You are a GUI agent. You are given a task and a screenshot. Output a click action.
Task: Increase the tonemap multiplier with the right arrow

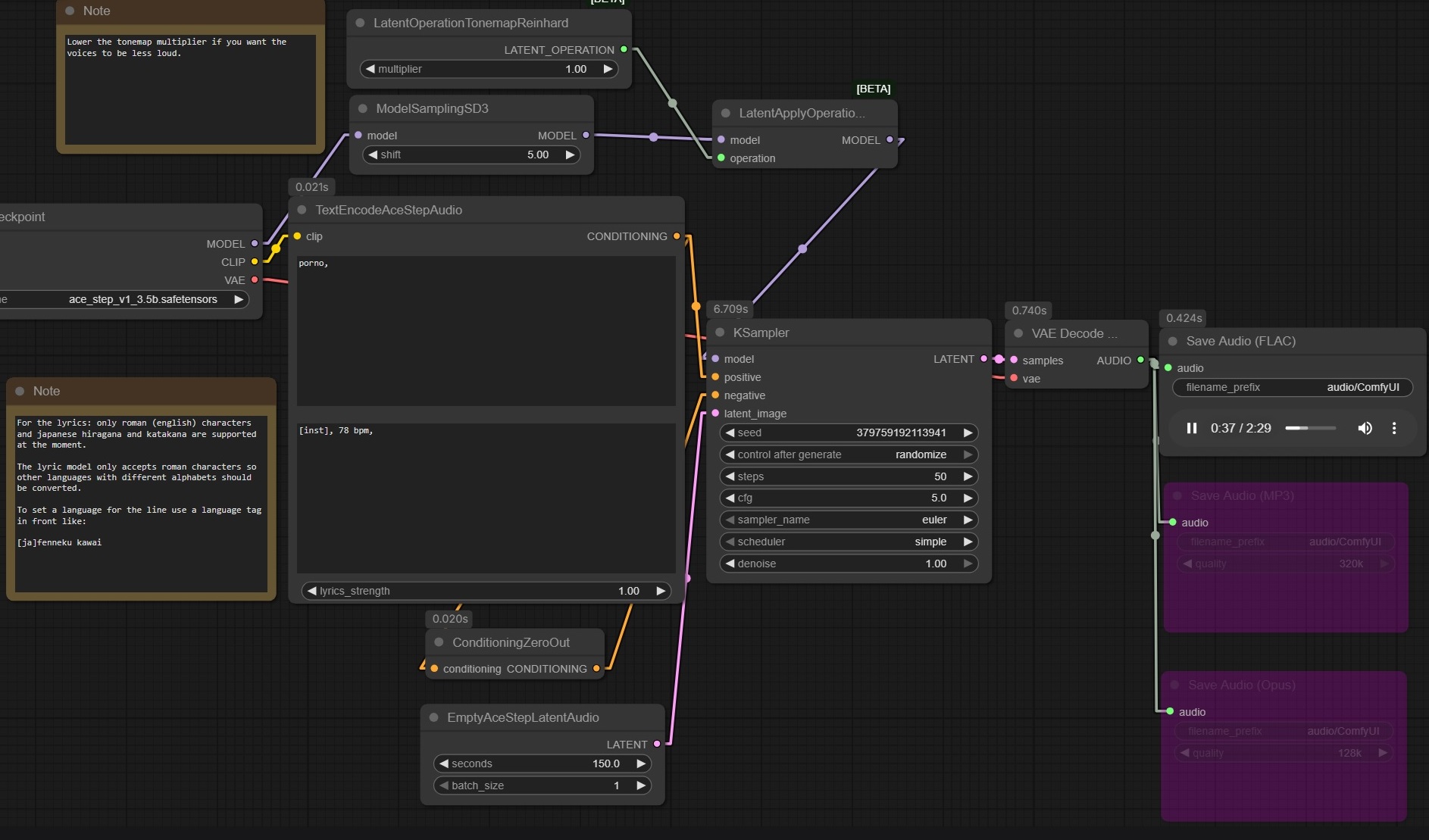click(608, 69)
